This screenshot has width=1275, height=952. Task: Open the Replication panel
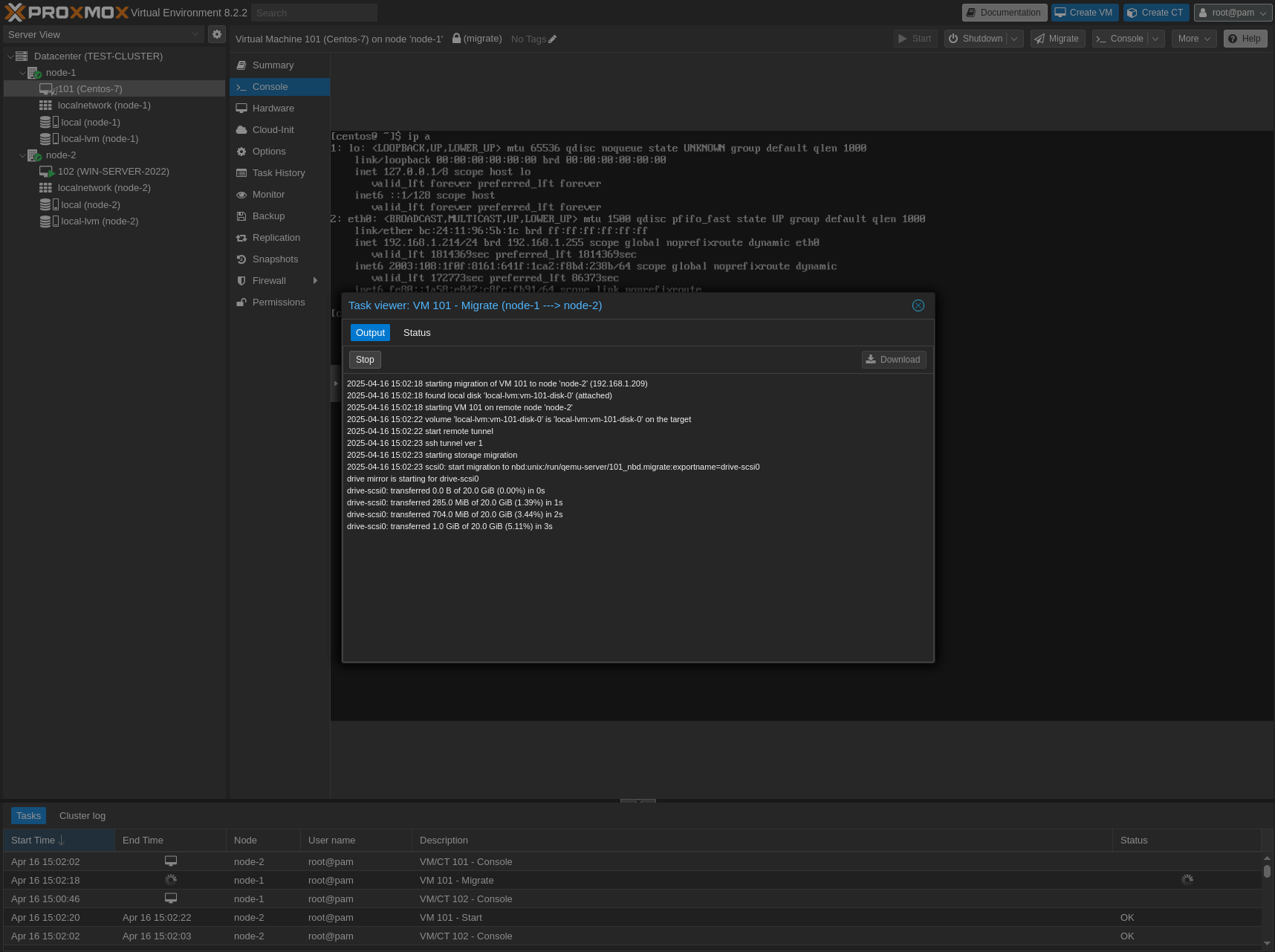pos(276,237)
